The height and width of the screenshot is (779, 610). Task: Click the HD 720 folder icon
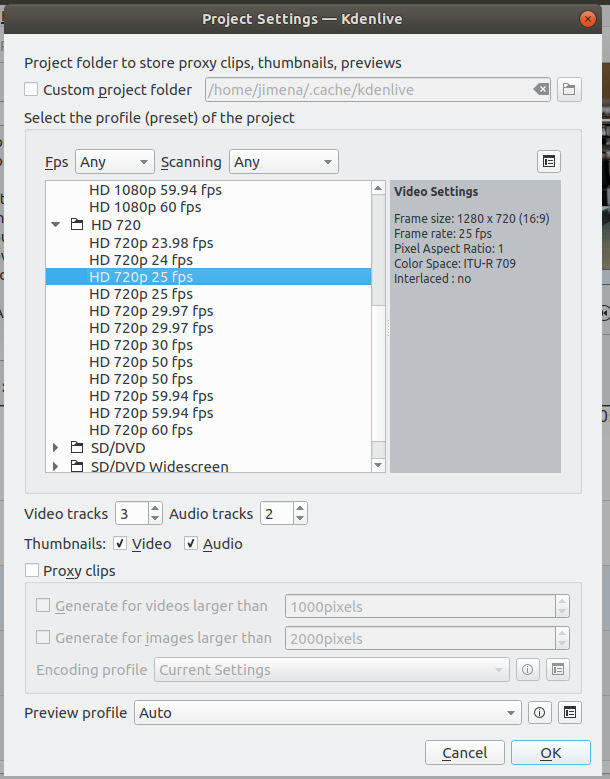(x=77, y=225)
